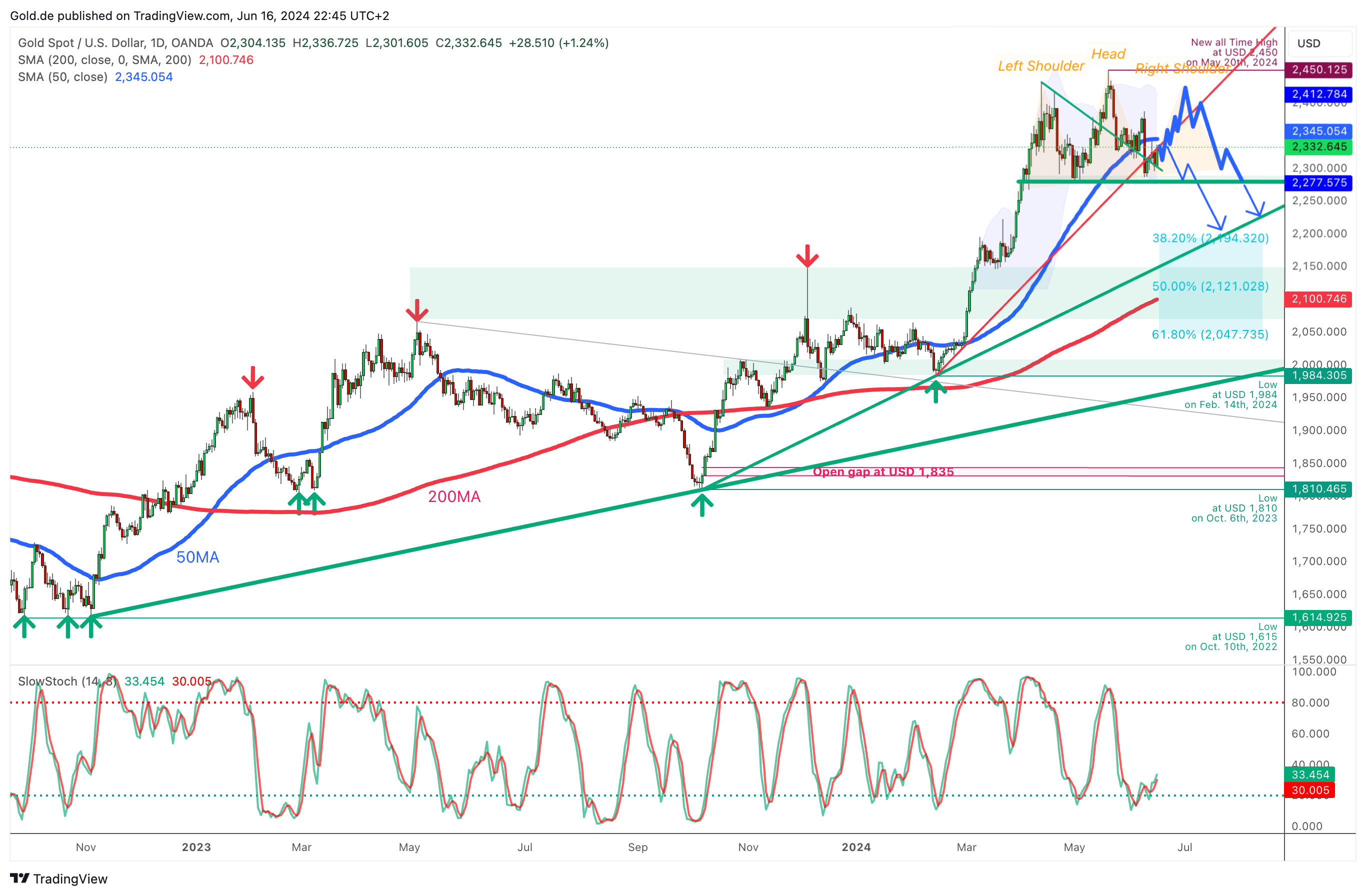The height and width of the screenshot is (896, 1366).
Task: Select the SMA 50 close indicator legend
Action: (63, 77)
